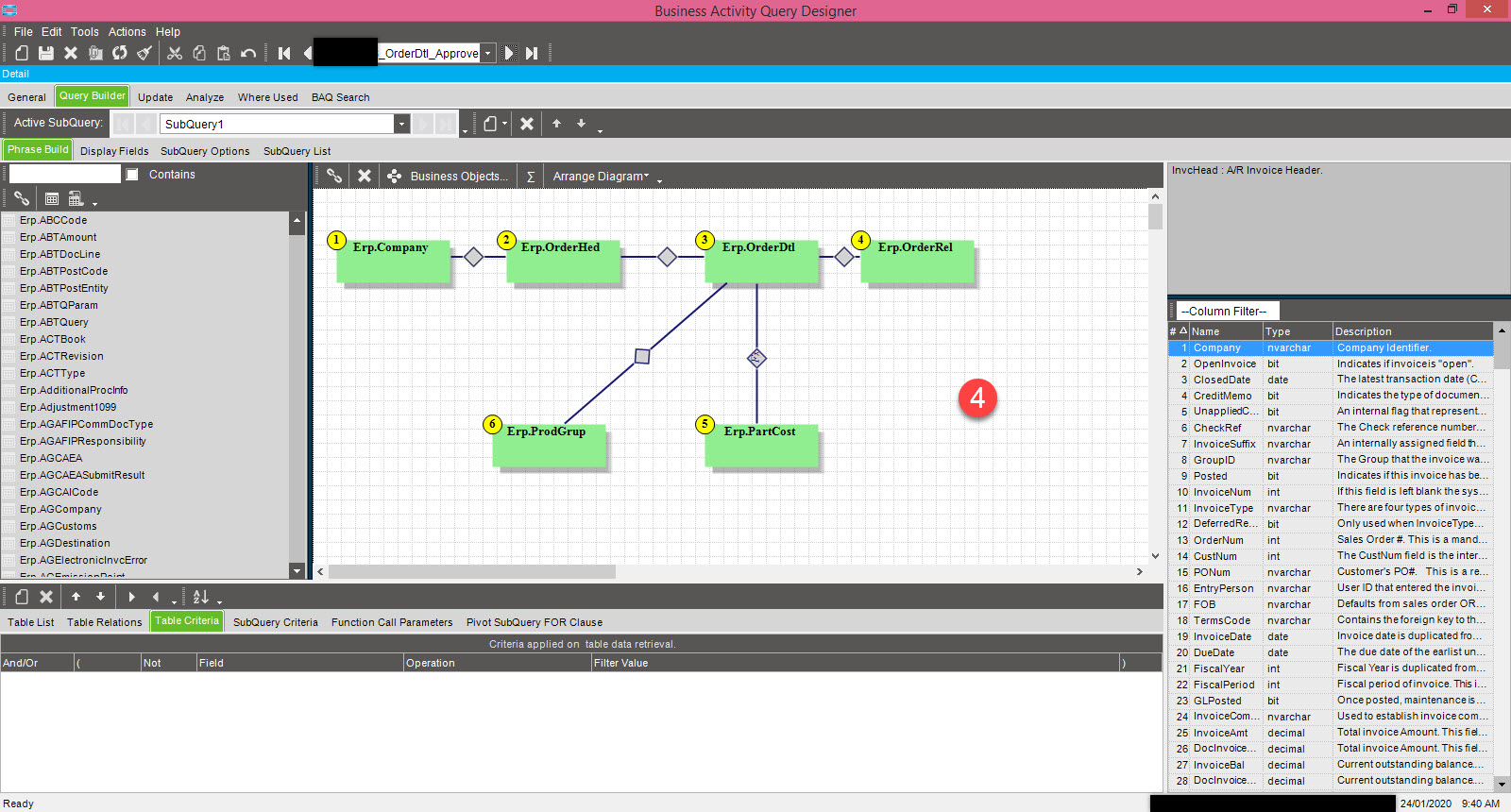Select the DueDate row in the column list
The image size is (1511, 812).
tap(1331, 652)
